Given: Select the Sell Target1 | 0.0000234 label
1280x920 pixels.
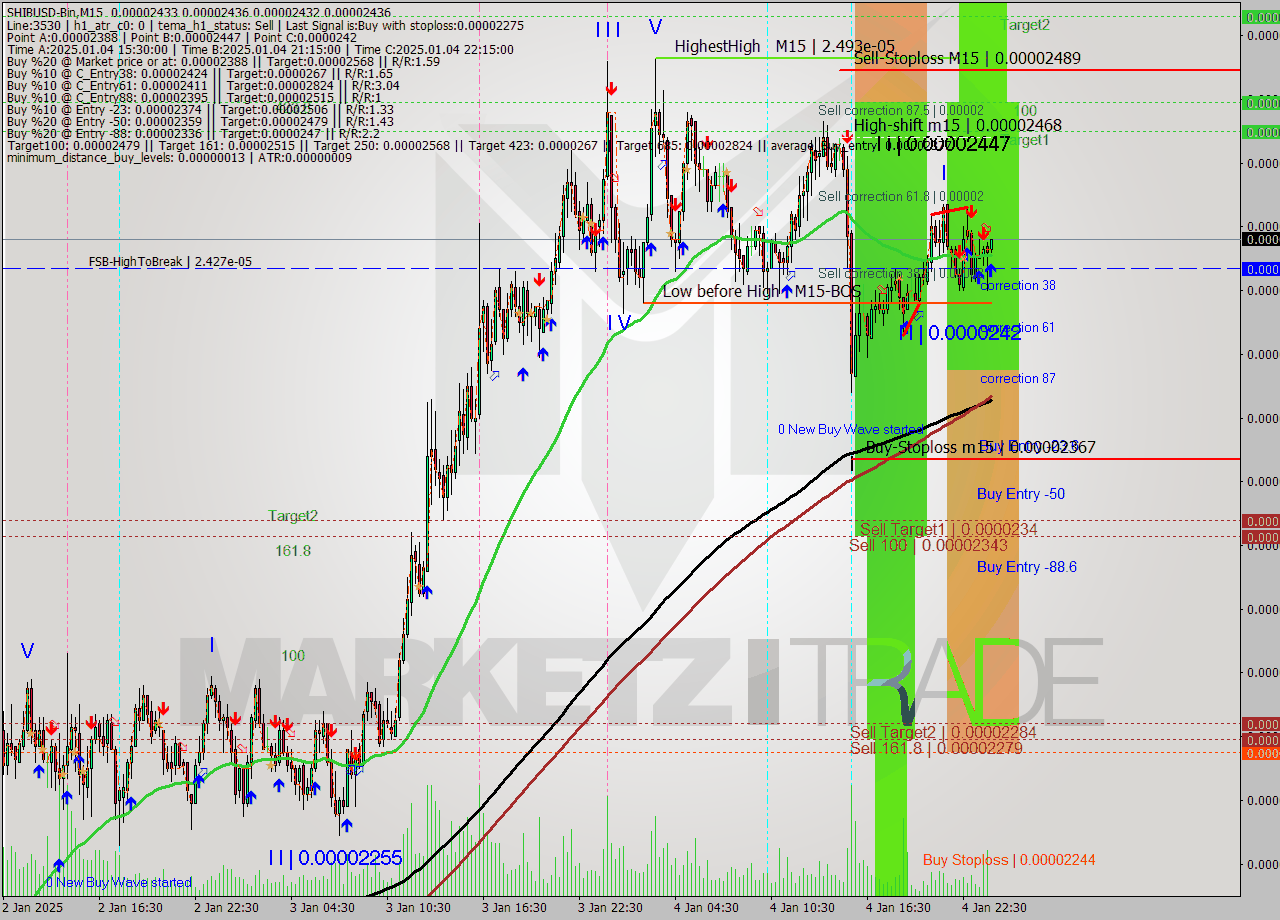Looking at the screenshot, I should (x=948, y=529).
